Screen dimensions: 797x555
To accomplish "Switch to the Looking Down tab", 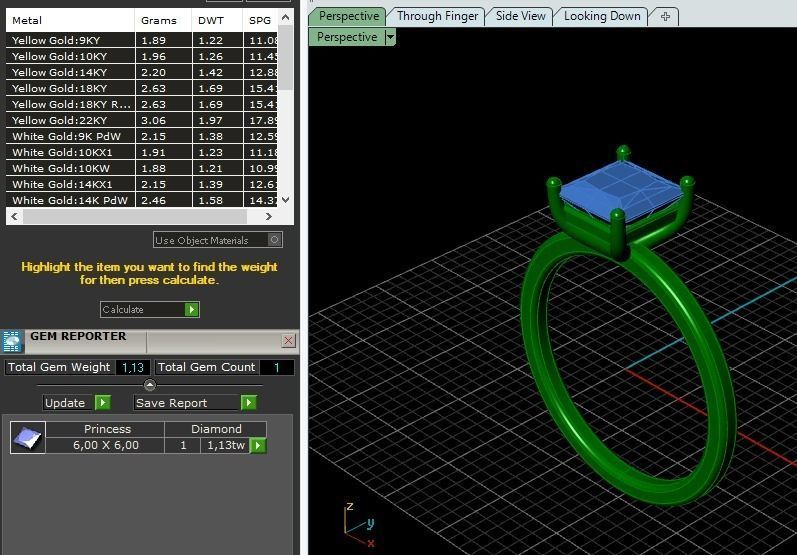I will (602, 16).
